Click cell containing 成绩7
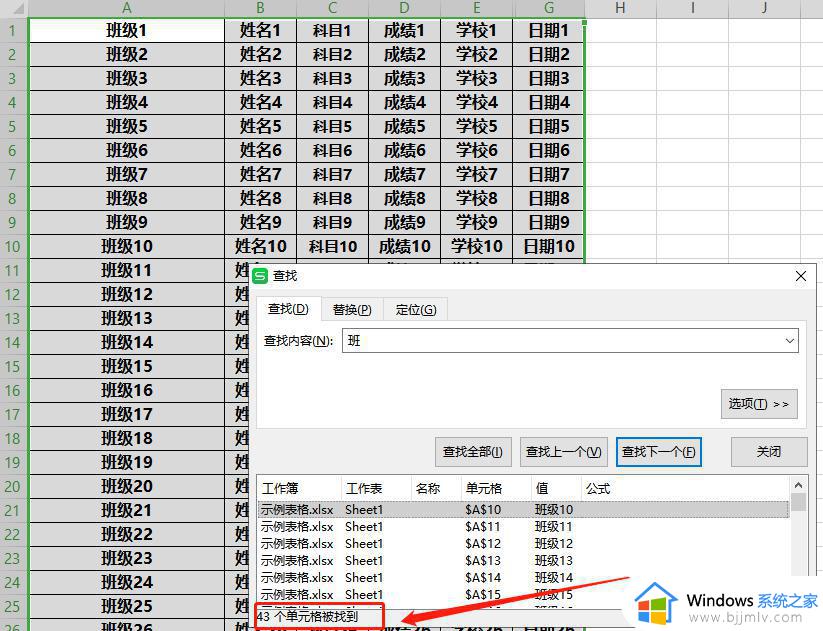 [x=404, y=174]
